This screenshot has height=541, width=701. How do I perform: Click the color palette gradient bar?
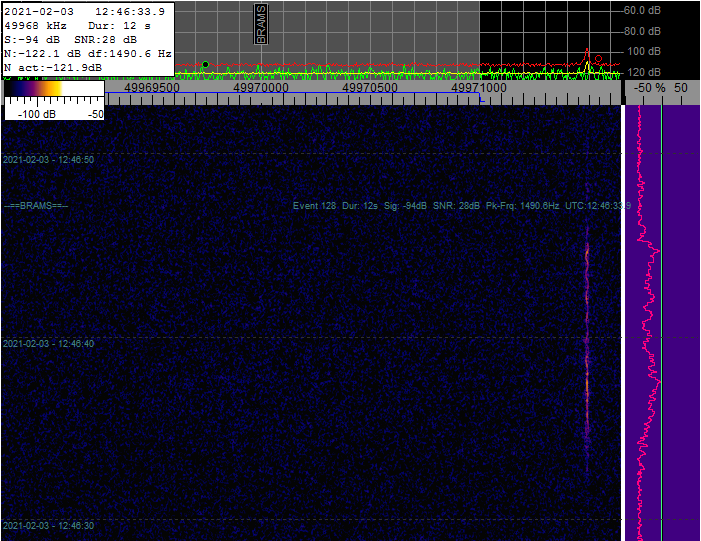(x=54, y=89)
